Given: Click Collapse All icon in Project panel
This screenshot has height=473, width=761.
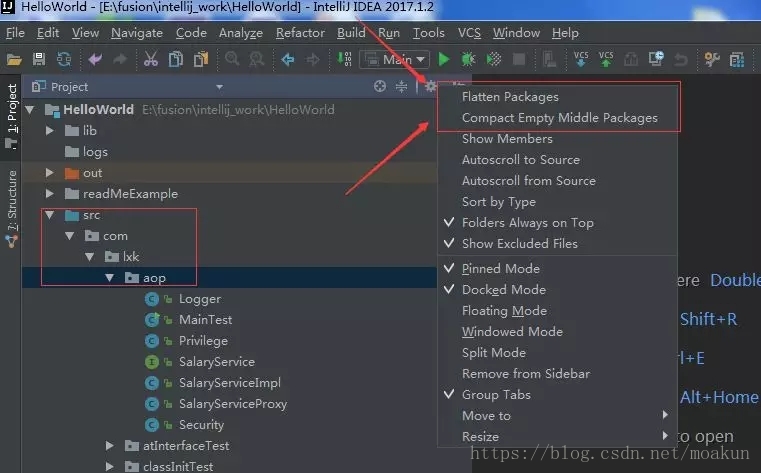Looking at the screenshot, I should click(401, 86).
